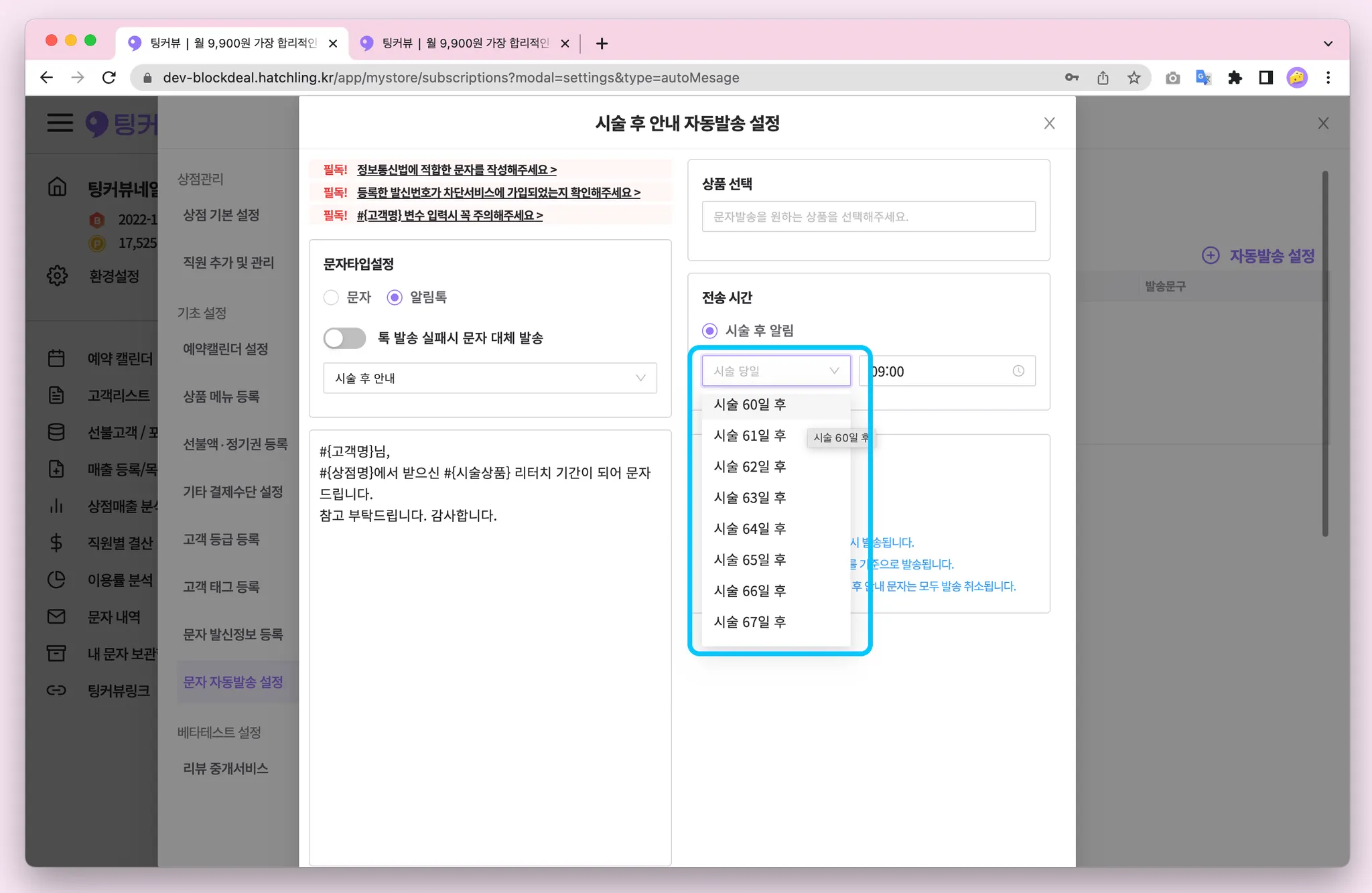Viewport: 1372px width, 893px height.
Task: Open the 시술 후 안내 dropdown
Action: pos(490,378)
